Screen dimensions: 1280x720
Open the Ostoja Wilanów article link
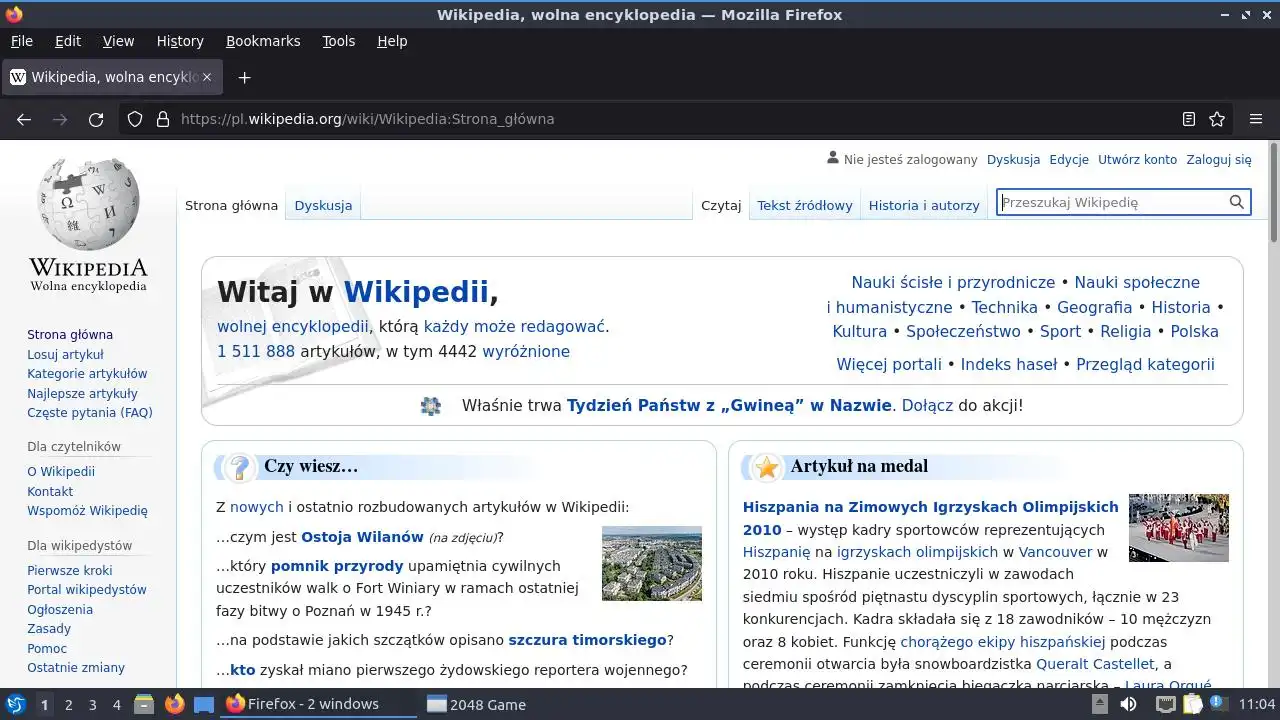[362, 537]
